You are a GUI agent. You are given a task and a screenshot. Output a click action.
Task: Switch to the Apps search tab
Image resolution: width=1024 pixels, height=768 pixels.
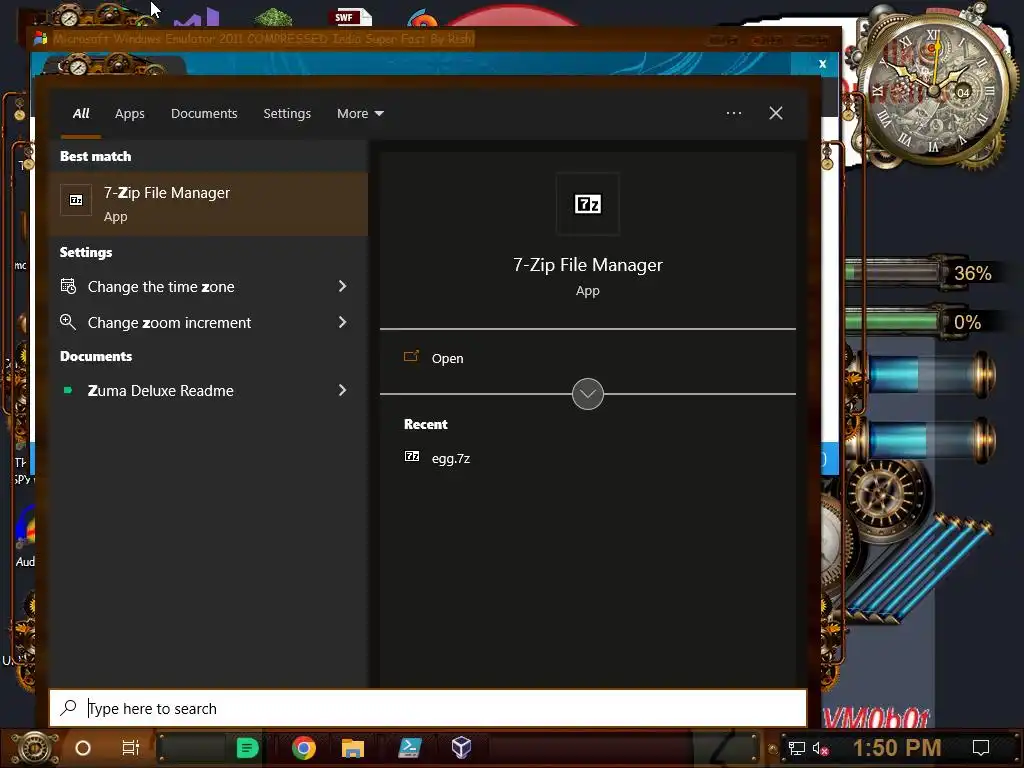(129, 113)
